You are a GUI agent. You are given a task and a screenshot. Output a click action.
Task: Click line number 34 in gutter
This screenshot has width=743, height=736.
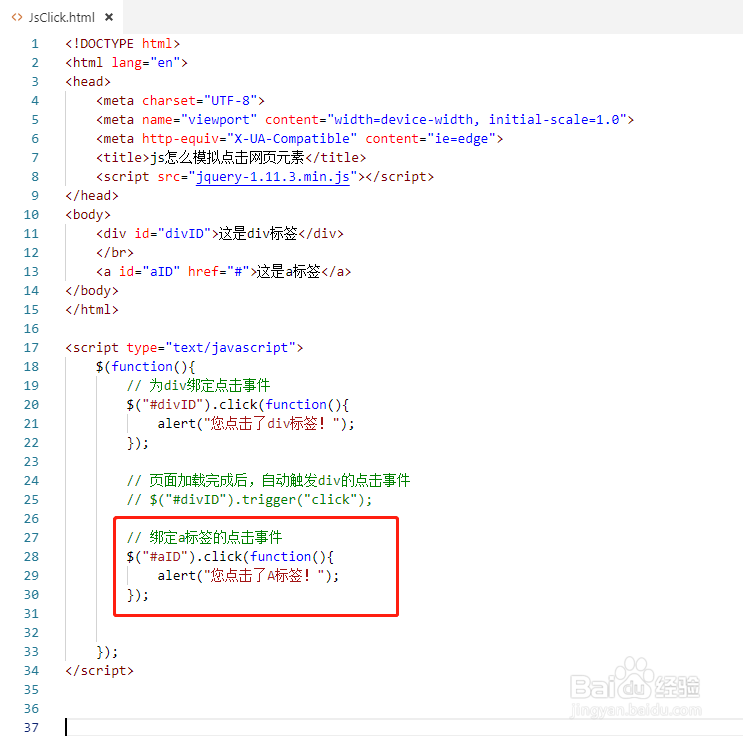click(31, 671)
